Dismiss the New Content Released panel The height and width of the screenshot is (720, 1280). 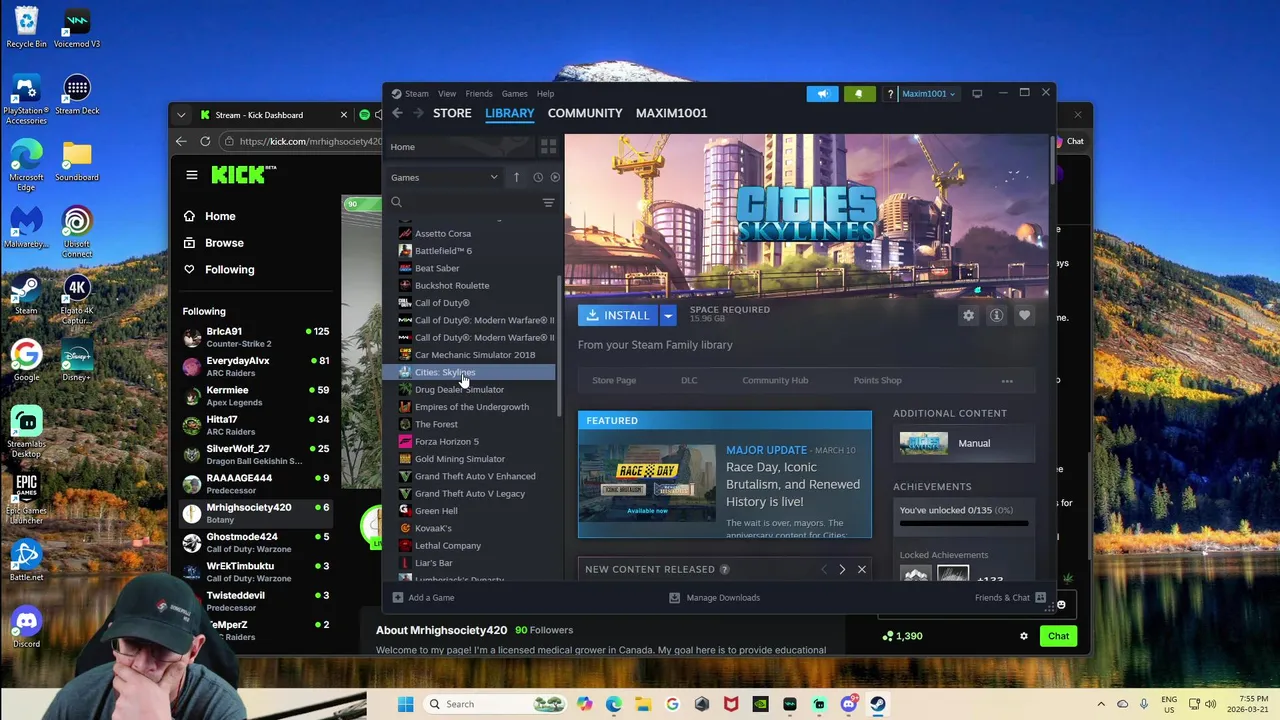[x=861, y=569]
